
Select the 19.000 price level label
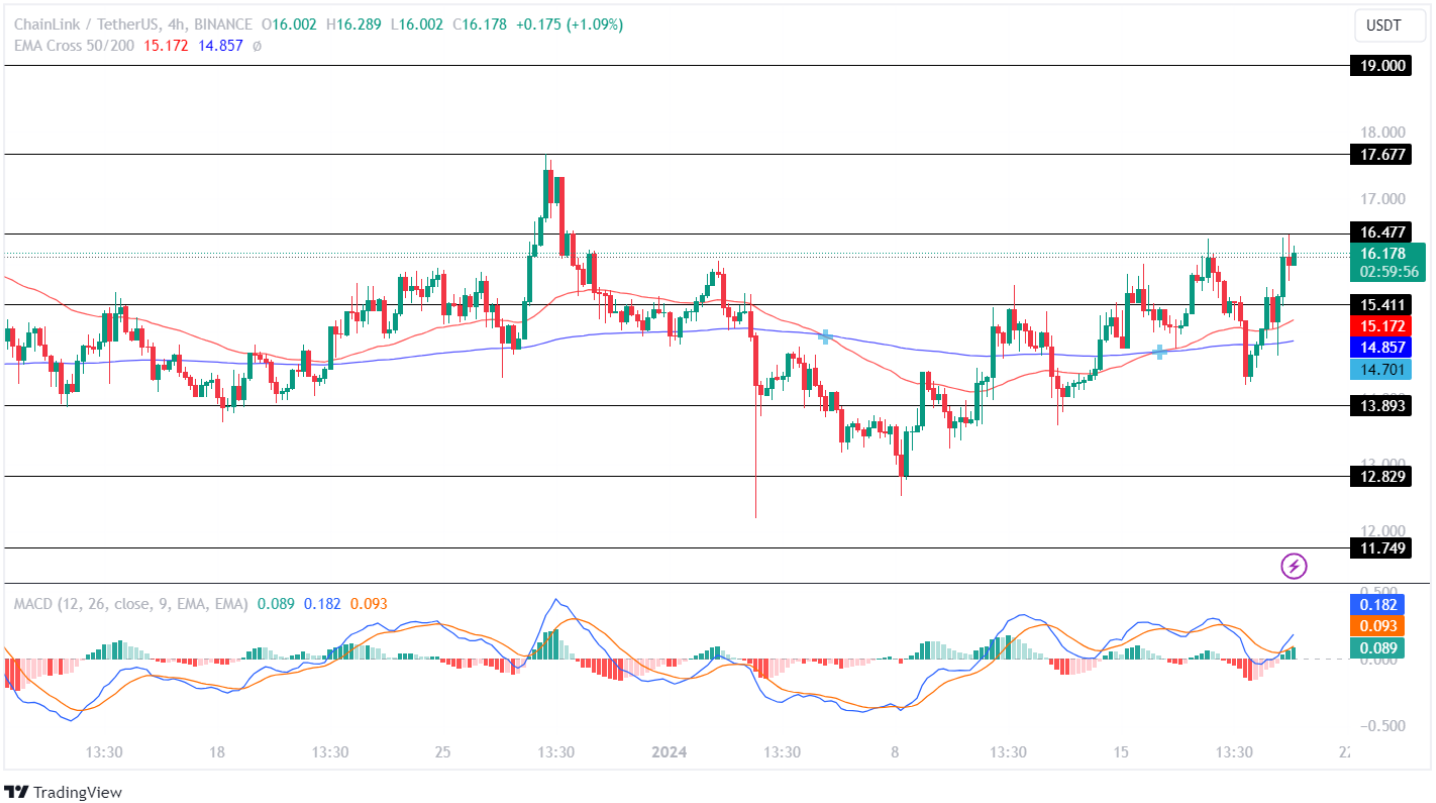(1379, 66)
